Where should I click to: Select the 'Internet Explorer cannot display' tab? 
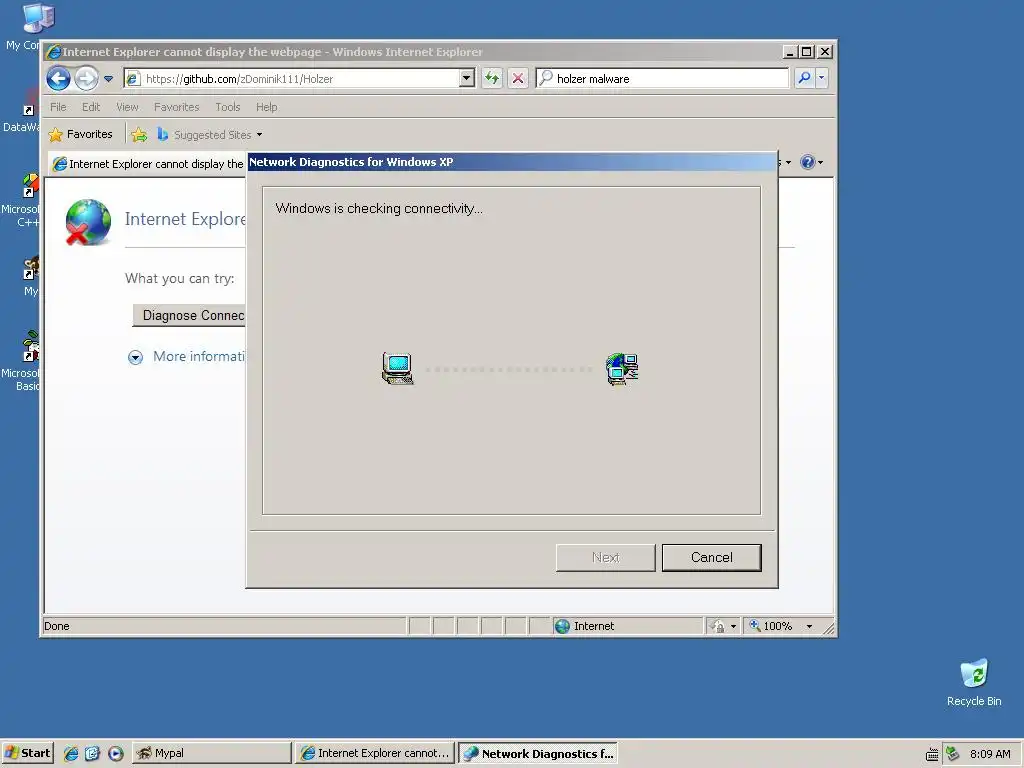coord(148,164)
